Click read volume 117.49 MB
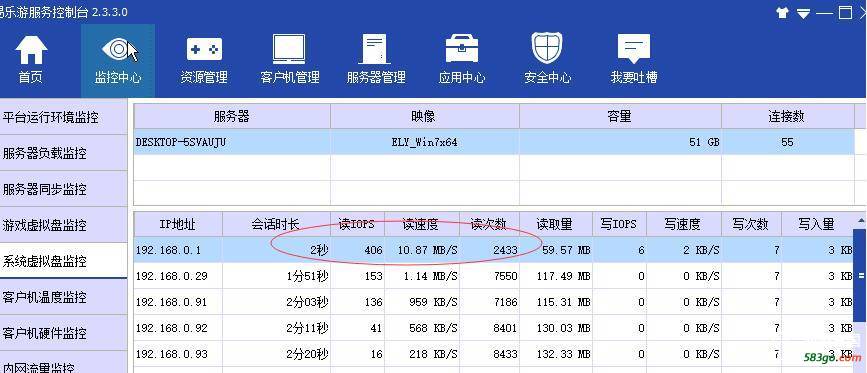Screen dimensions: 867x373 pyautogui.click(x=563, y=276)
